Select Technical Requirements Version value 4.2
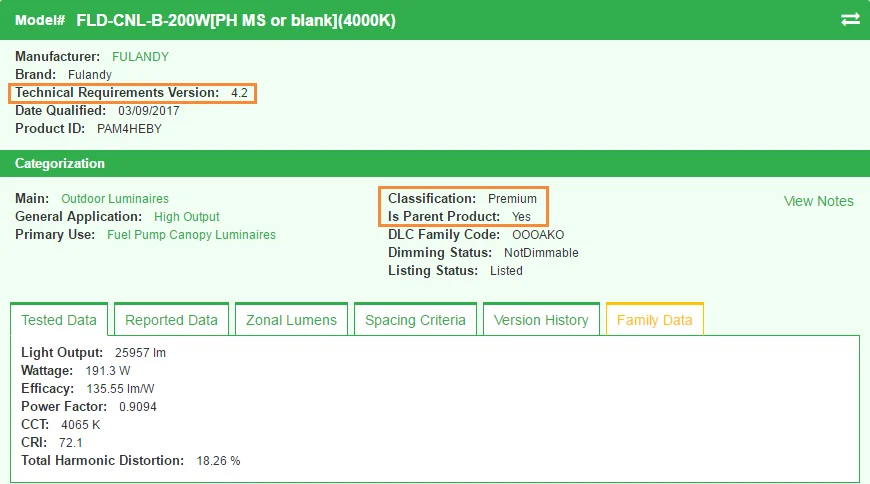Viewport: 870px width, 484px height. tap(239, 93)
